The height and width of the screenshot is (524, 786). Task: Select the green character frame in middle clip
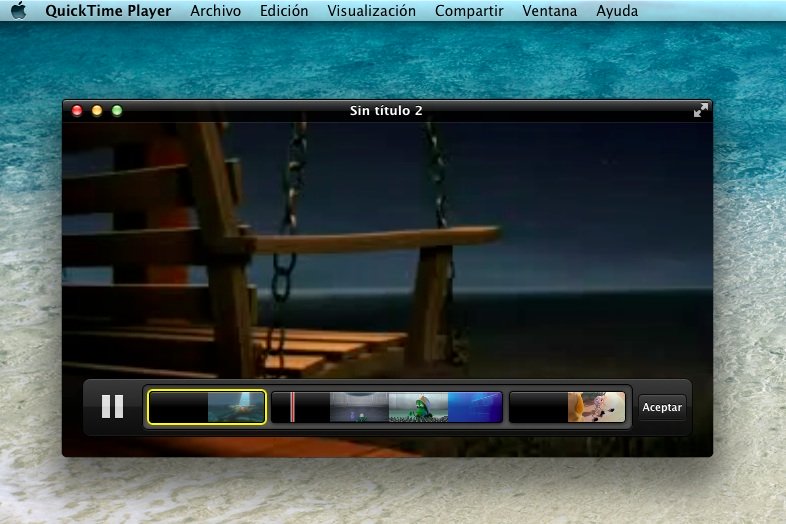click(x=417, y=407)
